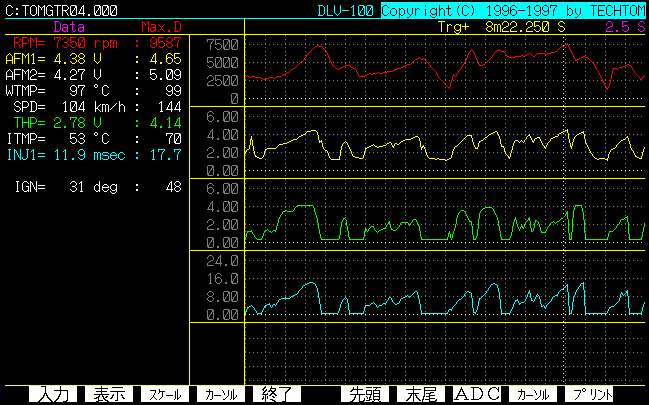Click the AFM1 maximum 4.65
The width and height of the screenshot is (649, 405).
point(166,59)
